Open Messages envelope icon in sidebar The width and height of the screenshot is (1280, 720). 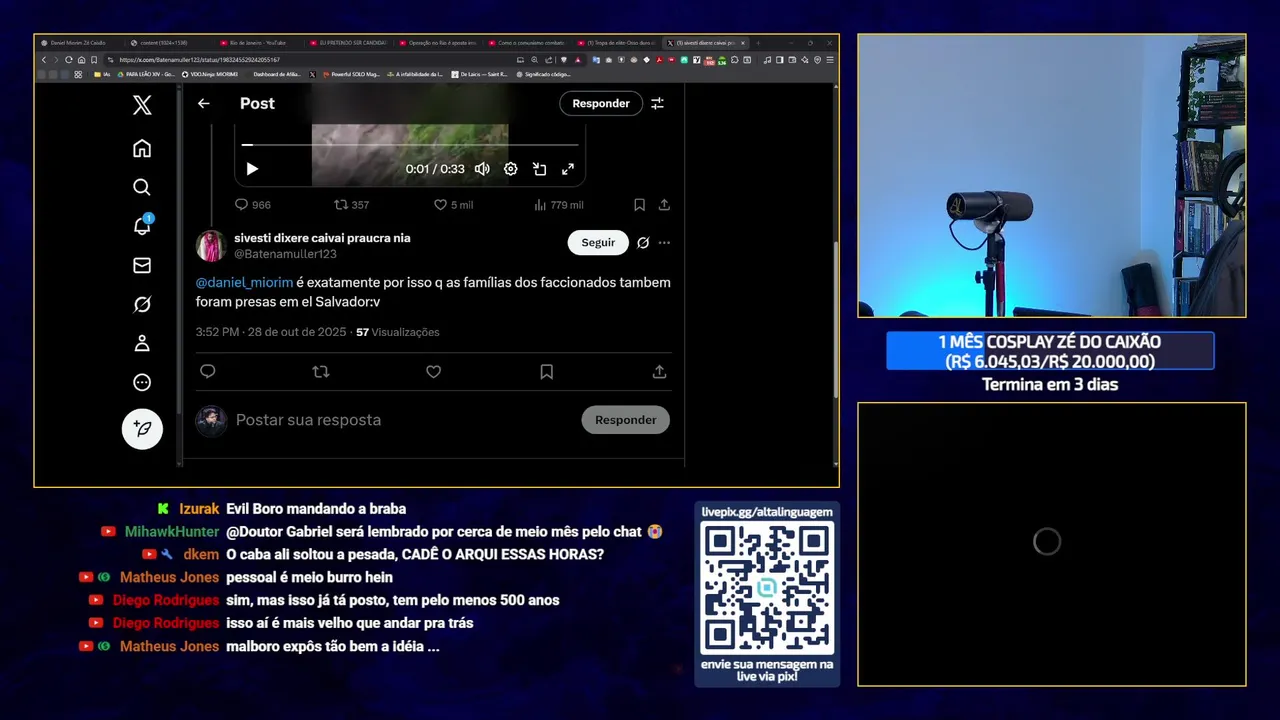[x=142, y=265]
